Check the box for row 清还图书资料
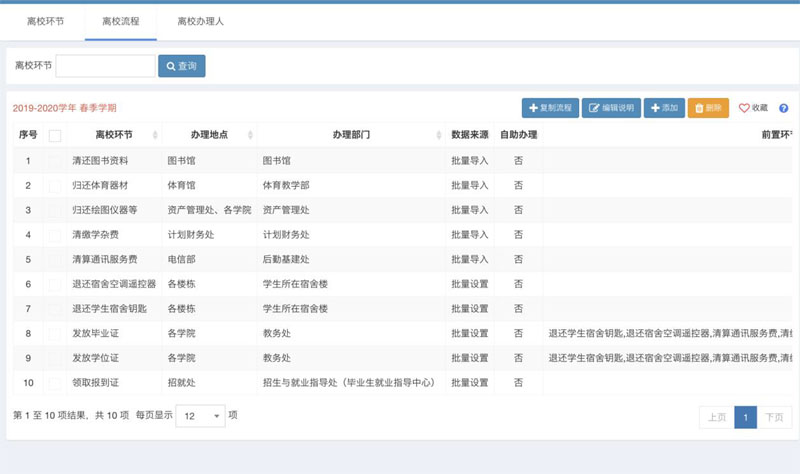The width and height of the screenshot is (800, 474). (55, 160)
